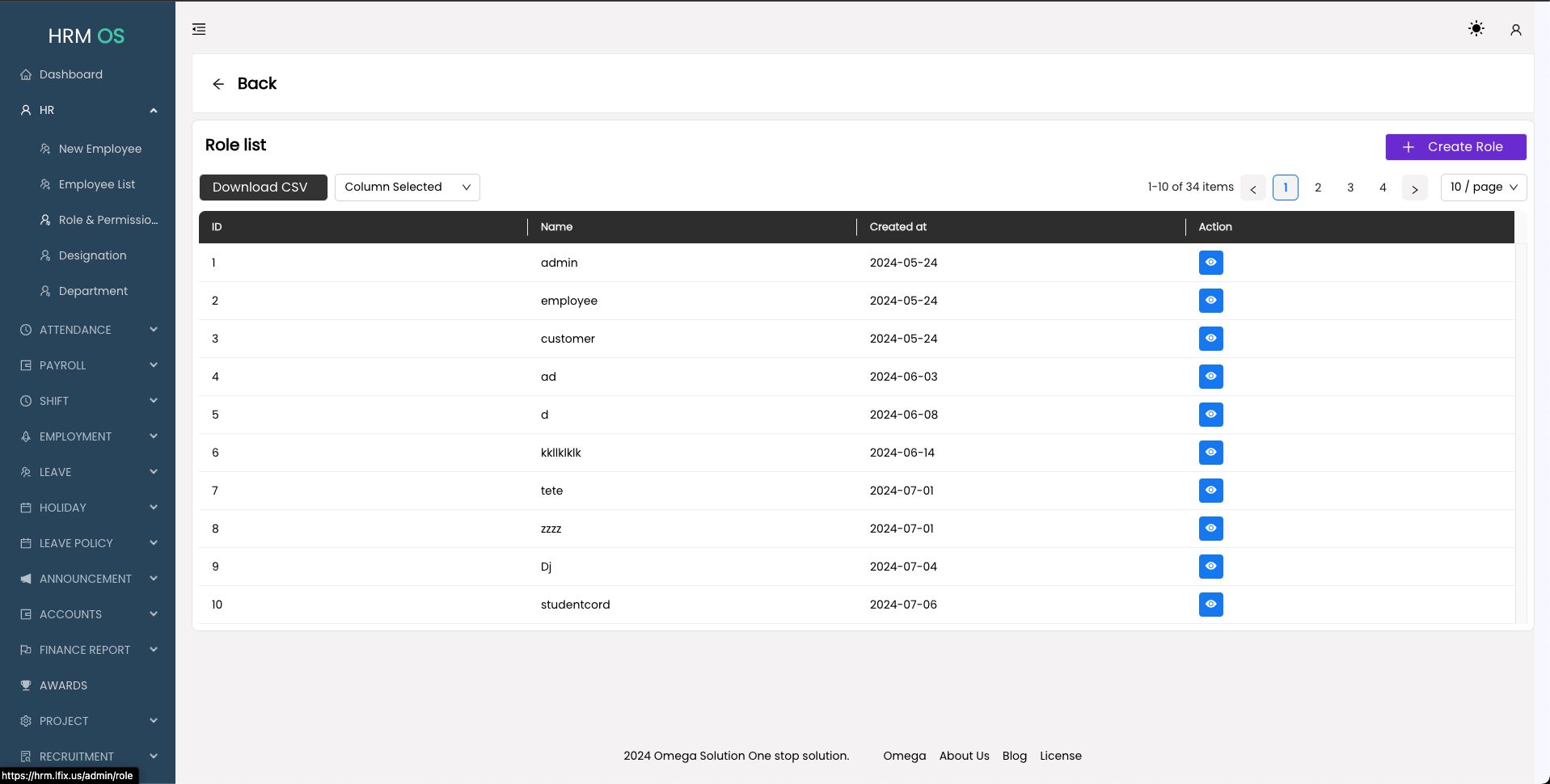This screenshot has width=1550, height=784.
Task: Click the Project gear icon
Action: [26, 721]
